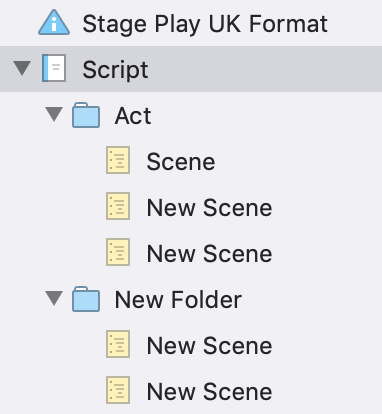The image size is (382, 414).
Task: Click the last New Scene icon under Act
Action: (x=118, y=252)
